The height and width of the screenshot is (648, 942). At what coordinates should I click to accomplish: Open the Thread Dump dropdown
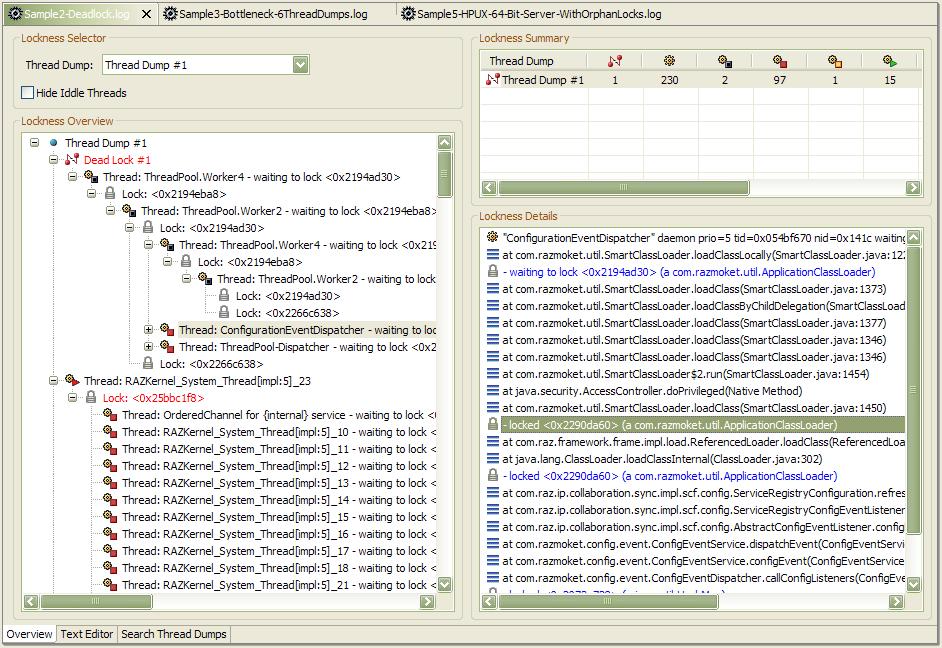pos(301,65)
